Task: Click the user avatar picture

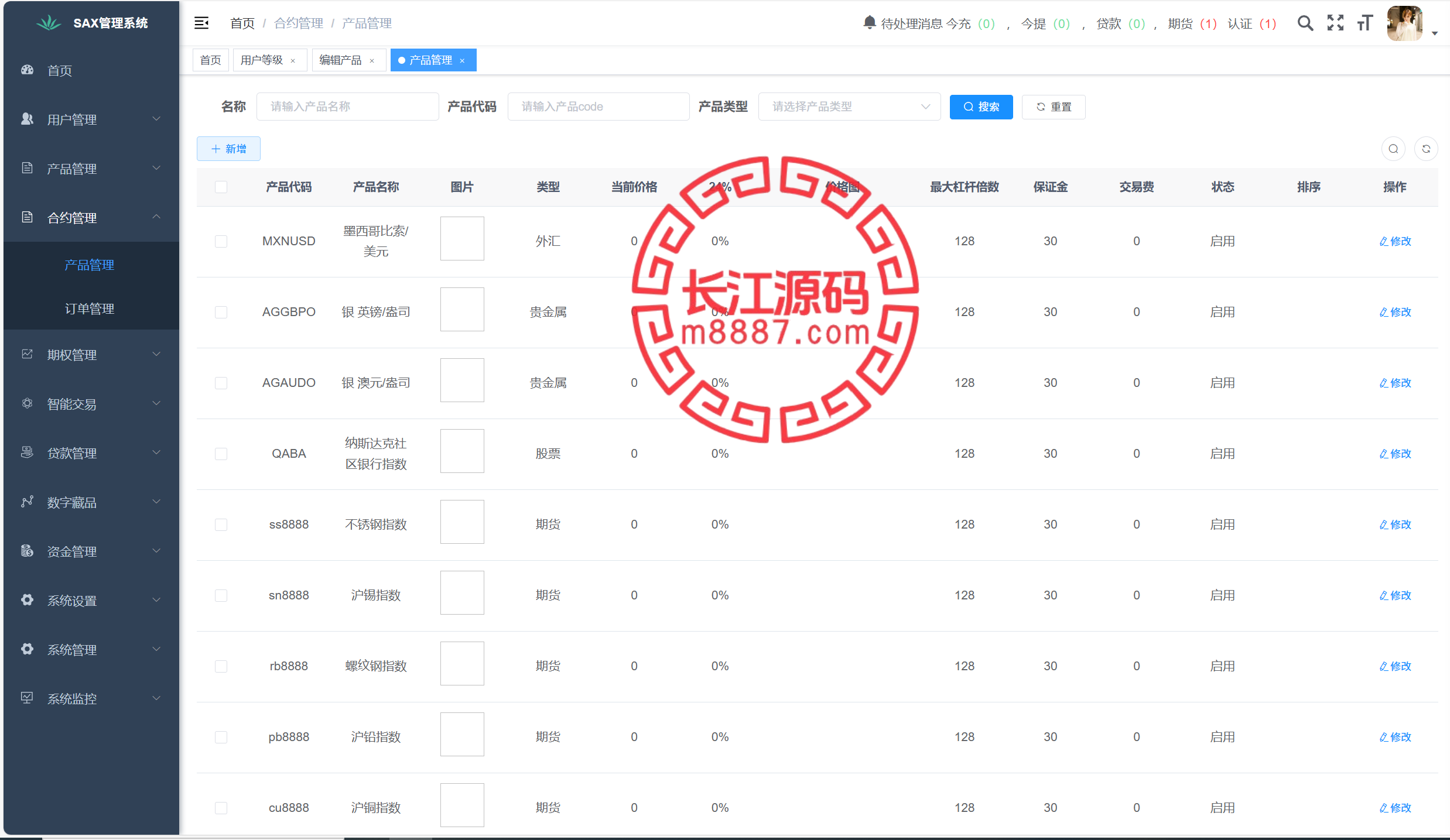Action: (x=1404, y=23)
